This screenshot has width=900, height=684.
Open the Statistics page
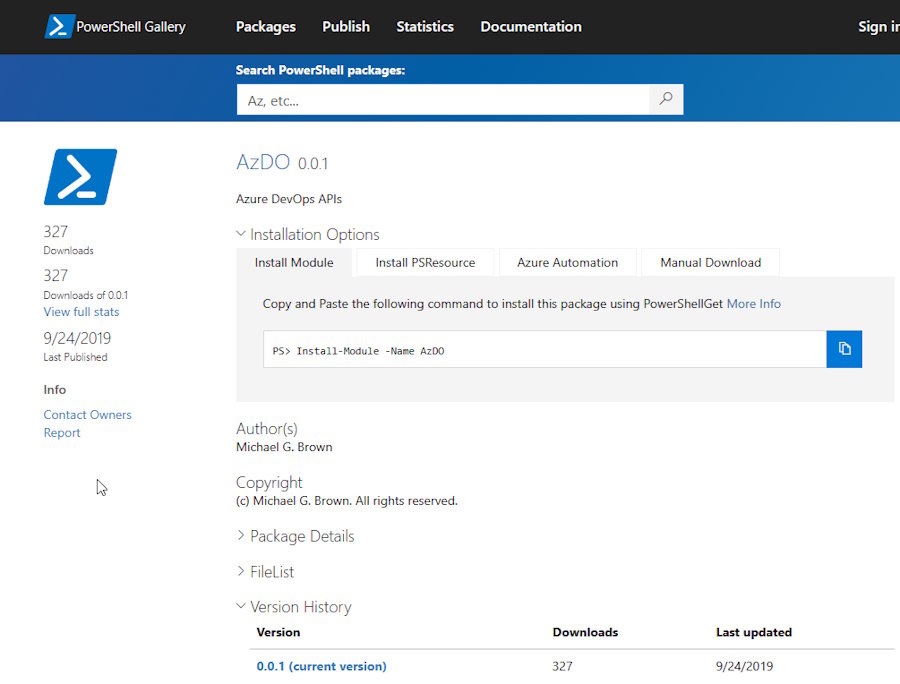[x=425, y=26]
